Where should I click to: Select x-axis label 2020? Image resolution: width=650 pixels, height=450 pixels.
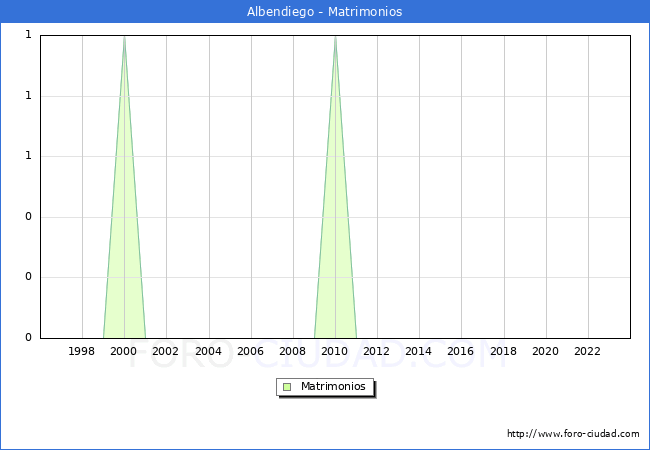click(x=546, y=351)
